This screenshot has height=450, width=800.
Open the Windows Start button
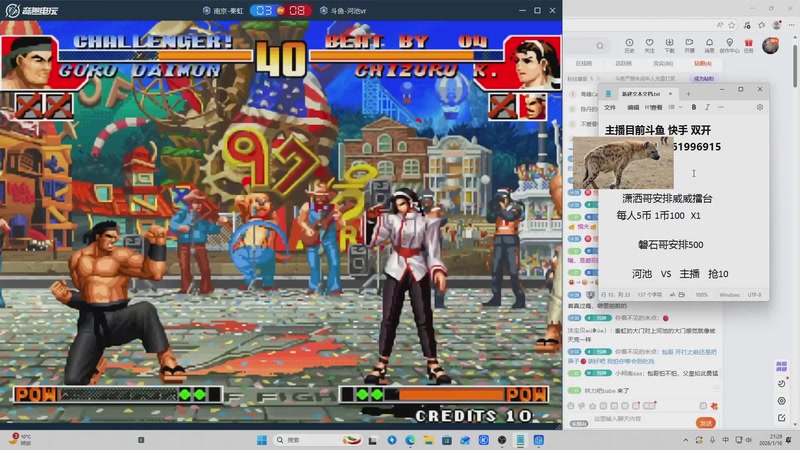point(262,440)
